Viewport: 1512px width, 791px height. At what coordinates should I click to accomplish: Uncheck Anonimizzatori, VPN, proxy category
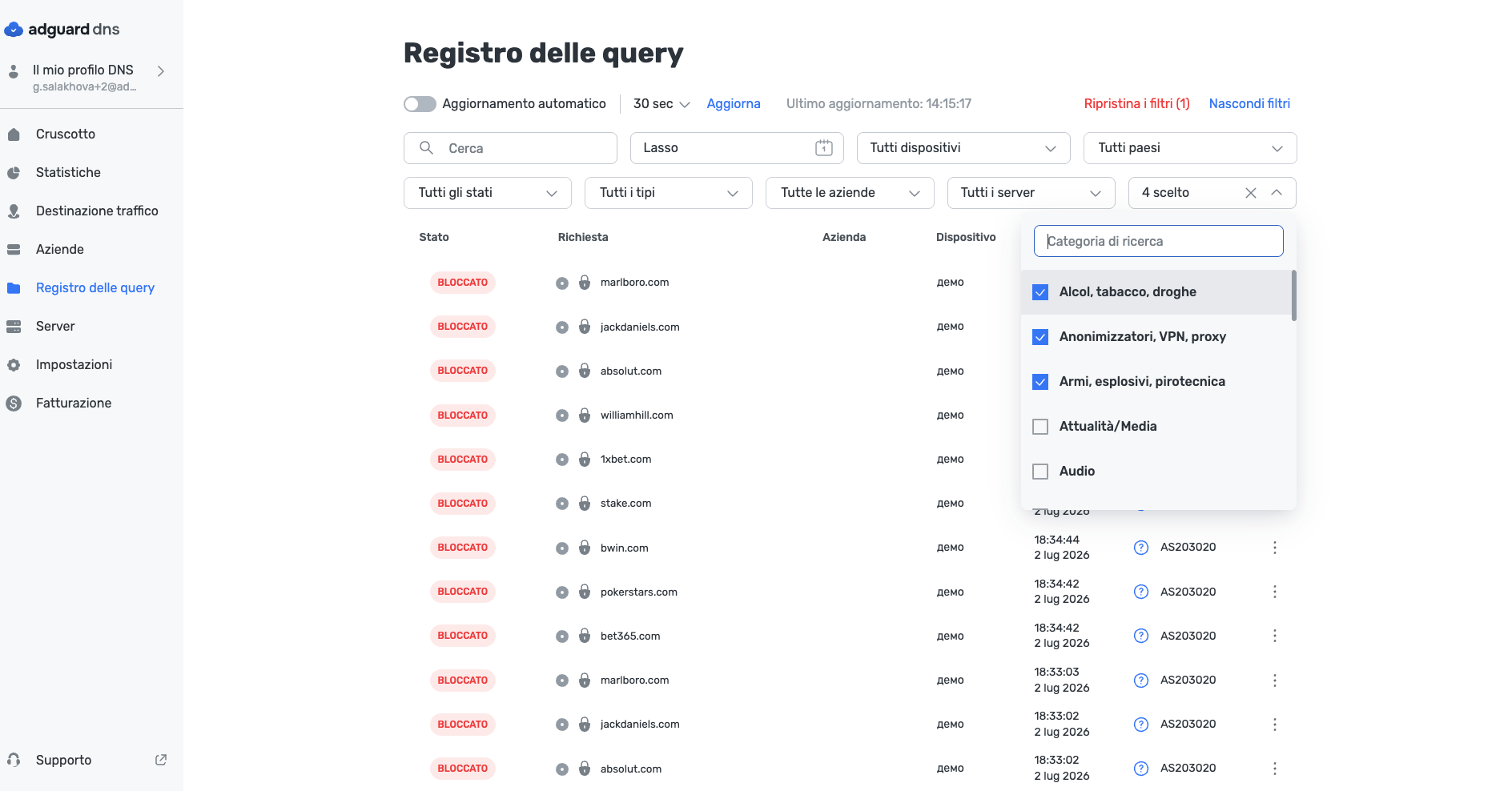[1040, 337]
